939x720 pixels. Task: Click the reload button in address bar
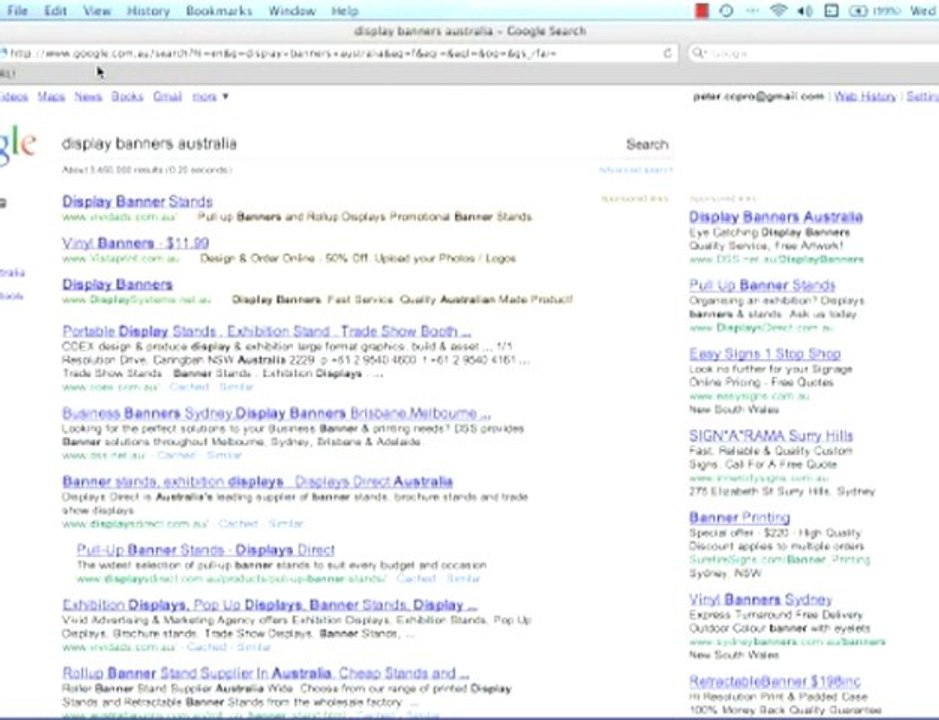coord(667,53)
